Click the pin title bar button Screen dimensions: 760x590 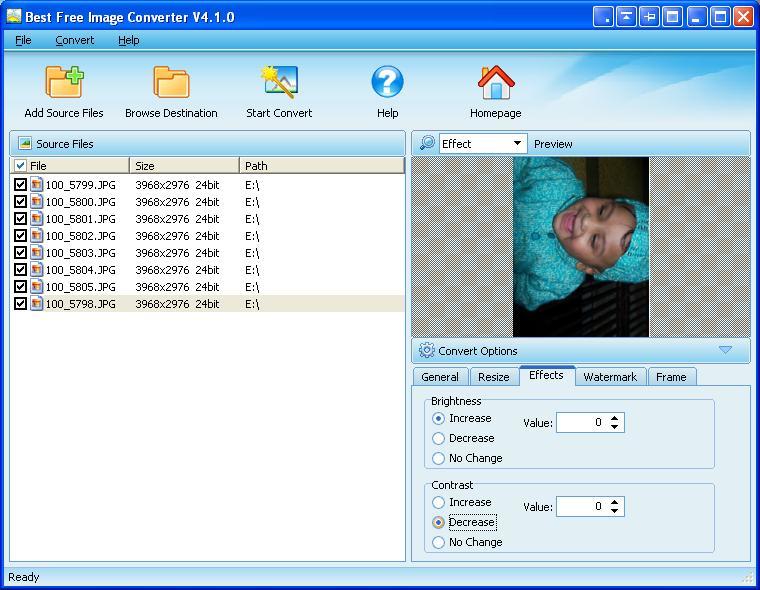pos(649,17)
